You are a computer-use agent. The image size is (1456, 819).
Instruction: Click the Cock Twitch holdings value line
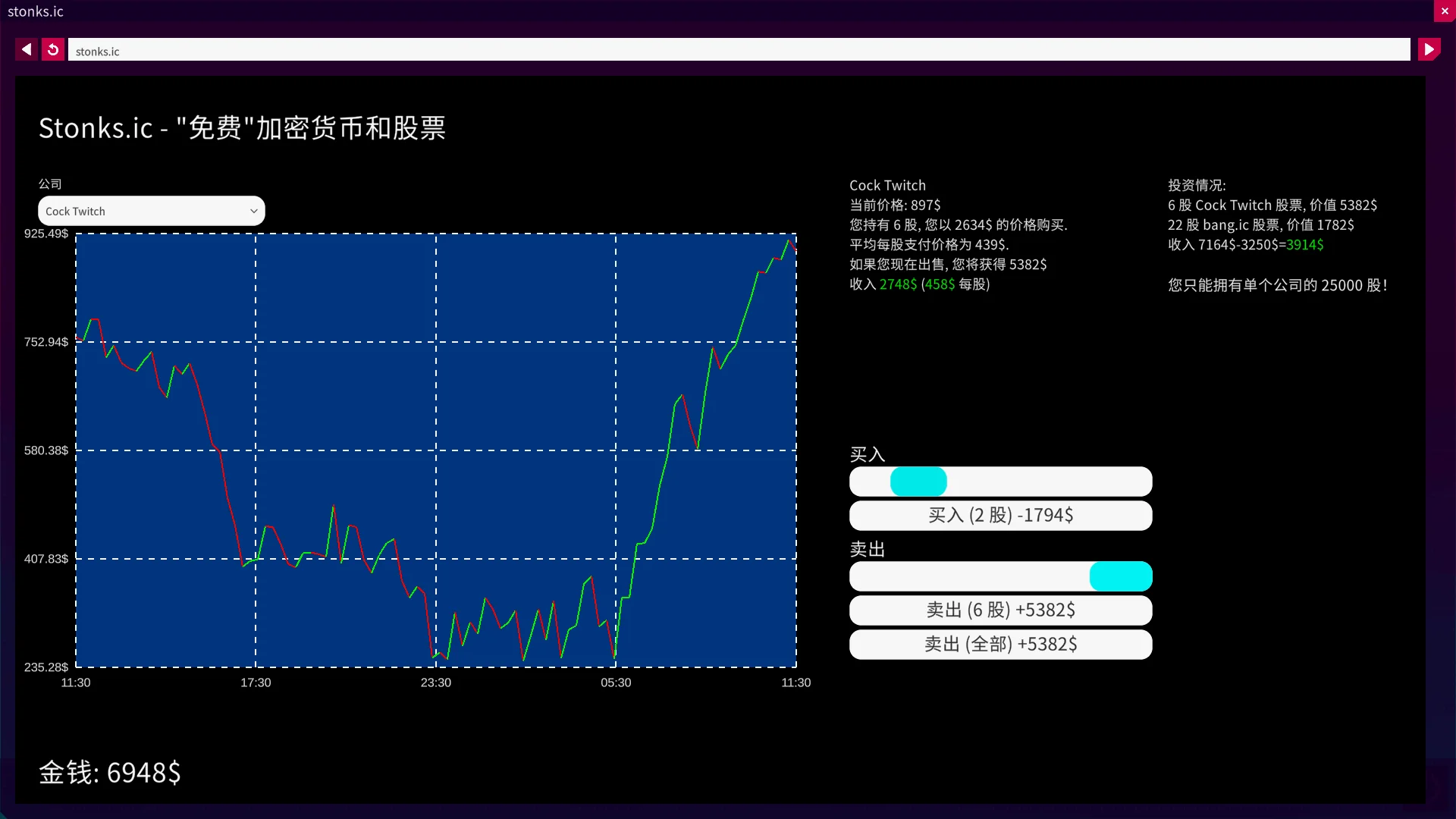point(1272,206)
